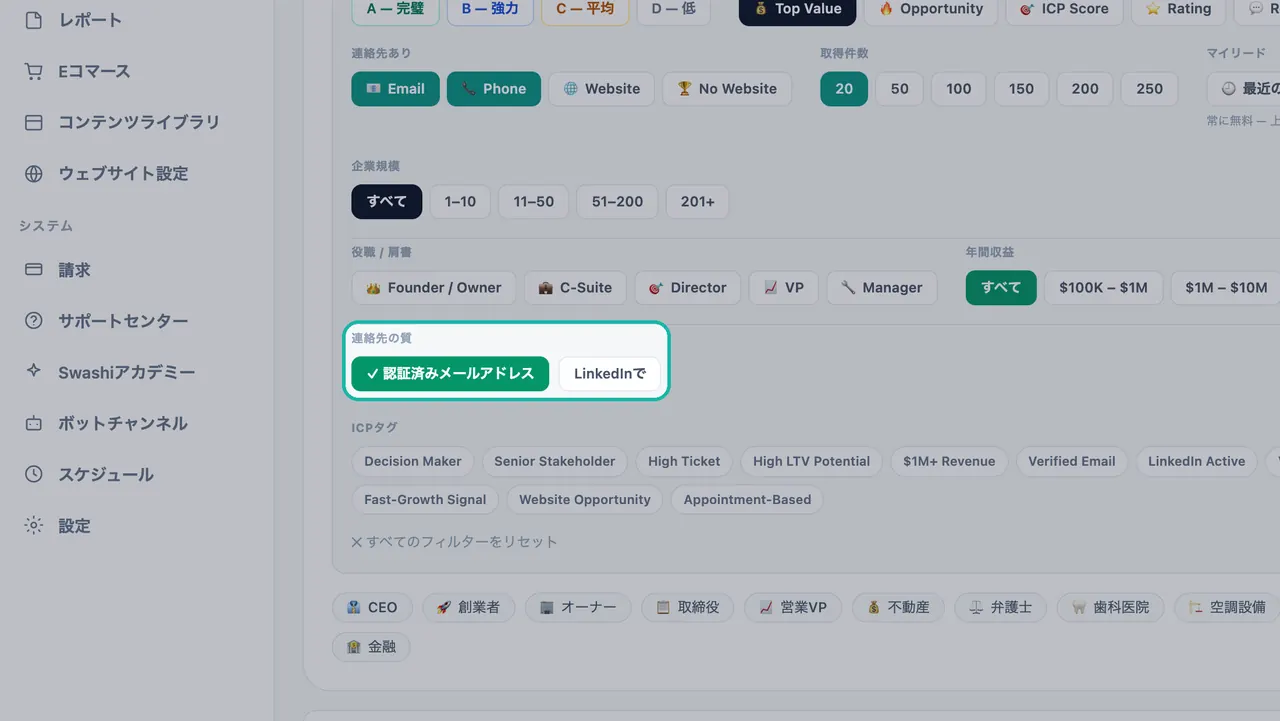Select the Decision Maker ICP tag
Screen dimensions: 1280x721
pyautogui.click(x=413, y=462)
